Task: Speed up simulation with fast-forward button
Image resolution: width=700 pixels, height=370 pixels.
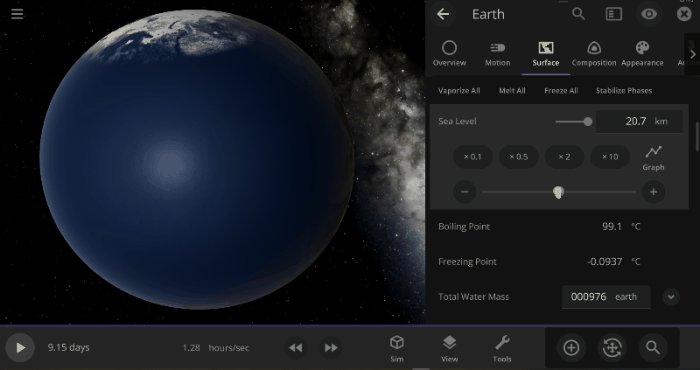Action: [x=331, y=348]
